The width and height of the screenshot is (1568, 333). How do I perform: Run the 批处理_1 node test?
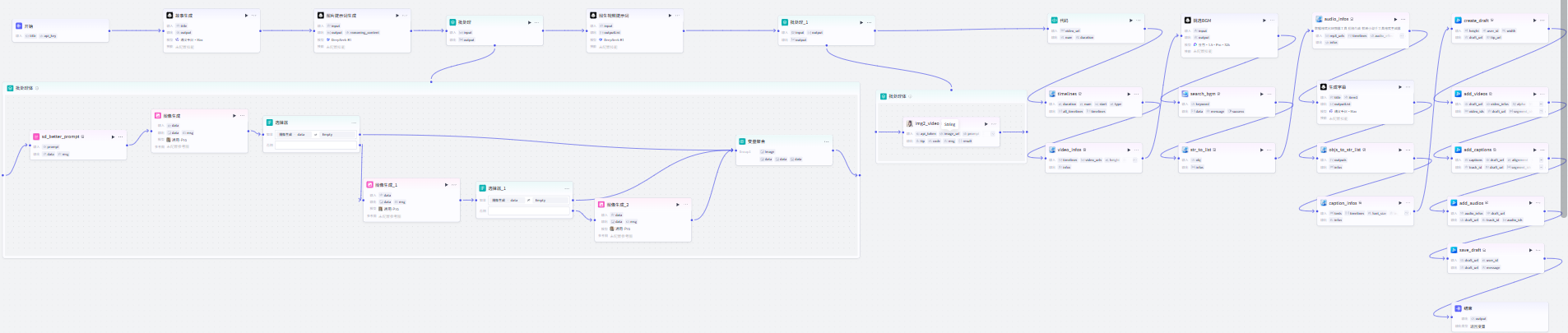click(861, 22)
